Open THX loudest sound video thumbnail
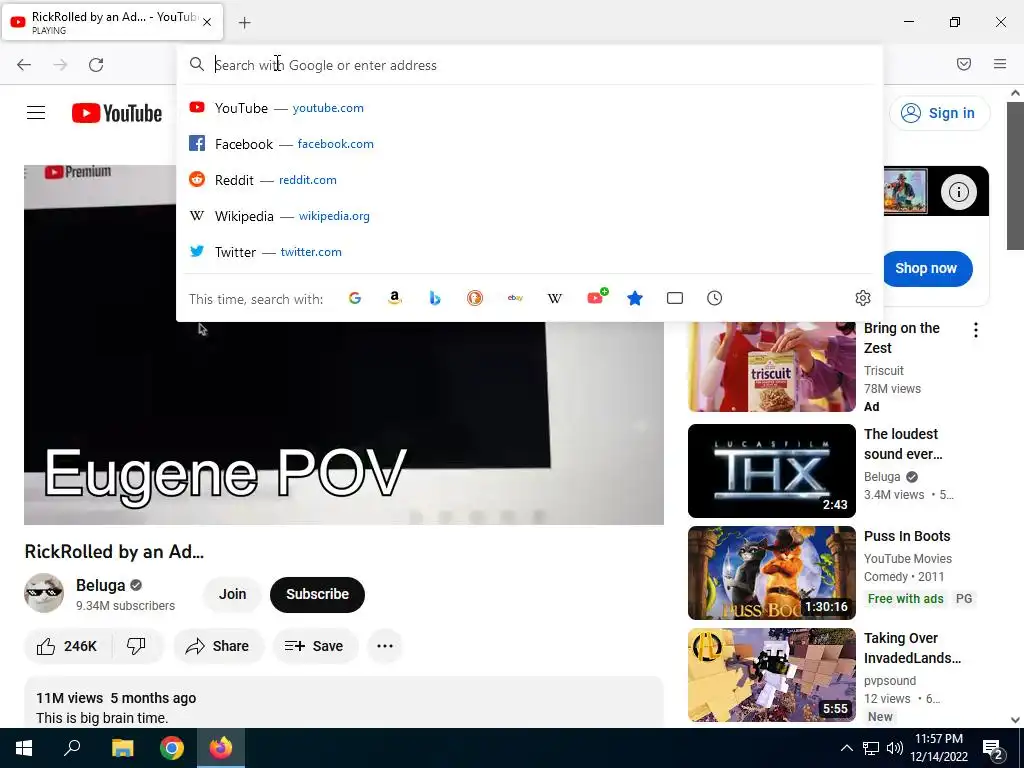 (772, 471)
